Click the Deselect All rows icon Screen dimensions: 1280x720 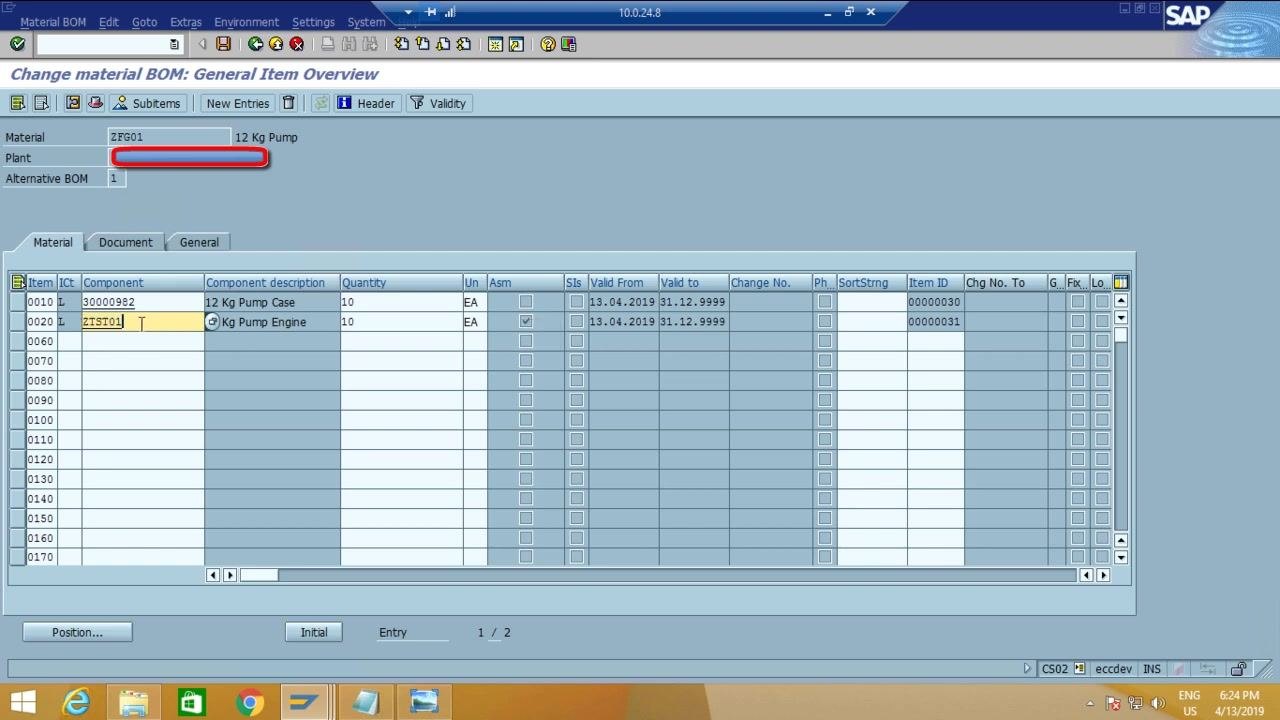click(41, 103)
